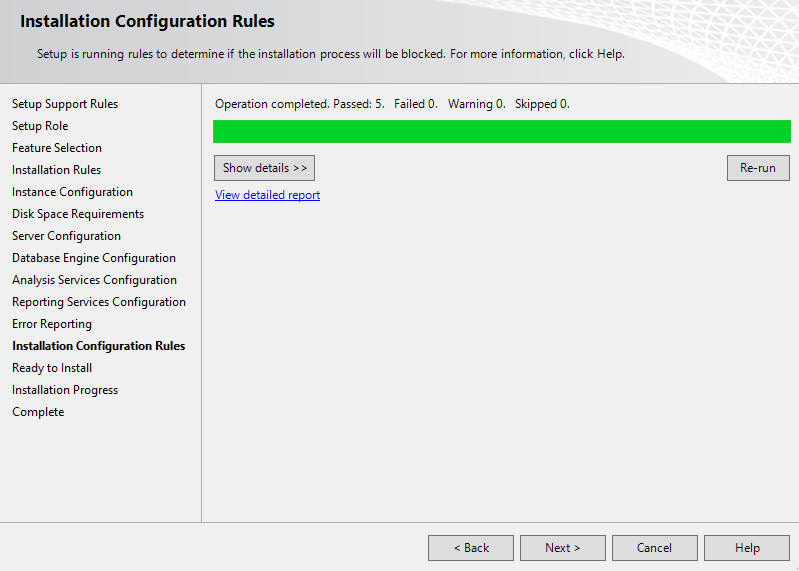799x571 pixels.
Task: Proceed with the Next button
Action: tap(562, 548)
